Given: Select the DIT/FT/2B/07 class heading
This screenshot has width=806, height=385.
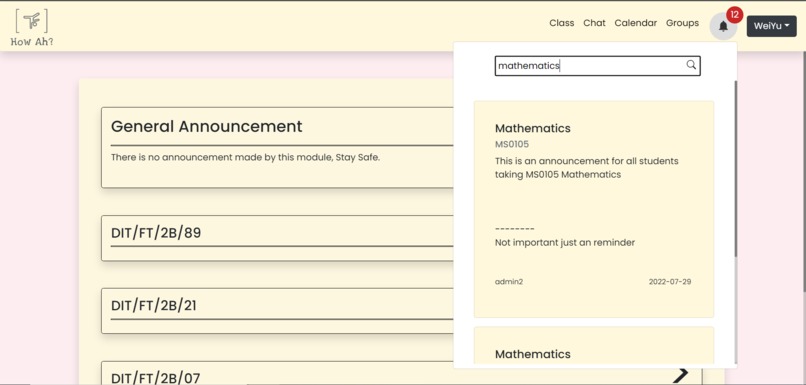Looking at the screenshot, I should coord(156,378).
